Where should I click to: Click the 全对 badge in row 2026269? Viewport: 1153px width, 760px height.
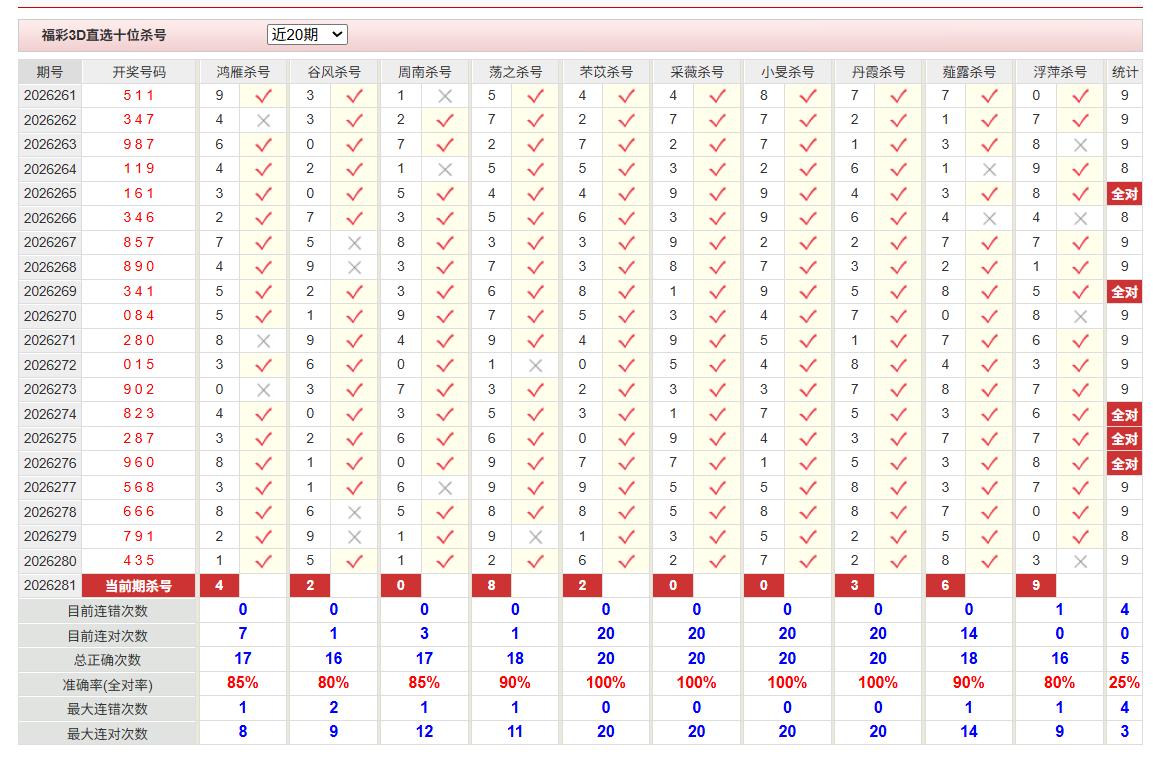point(1124,292)
